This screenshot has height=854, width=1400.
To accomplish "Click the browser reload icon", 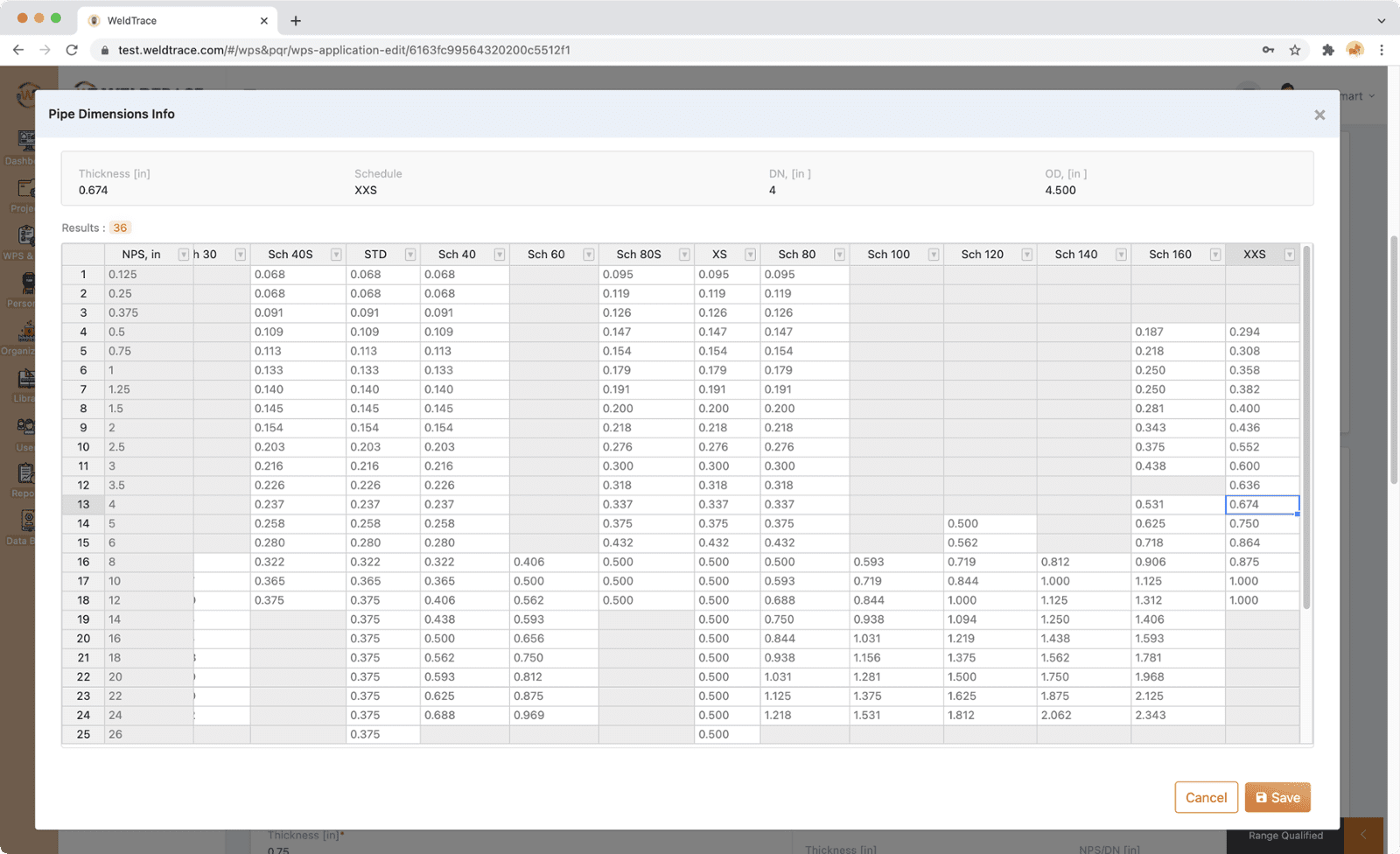I will [72, 50].
